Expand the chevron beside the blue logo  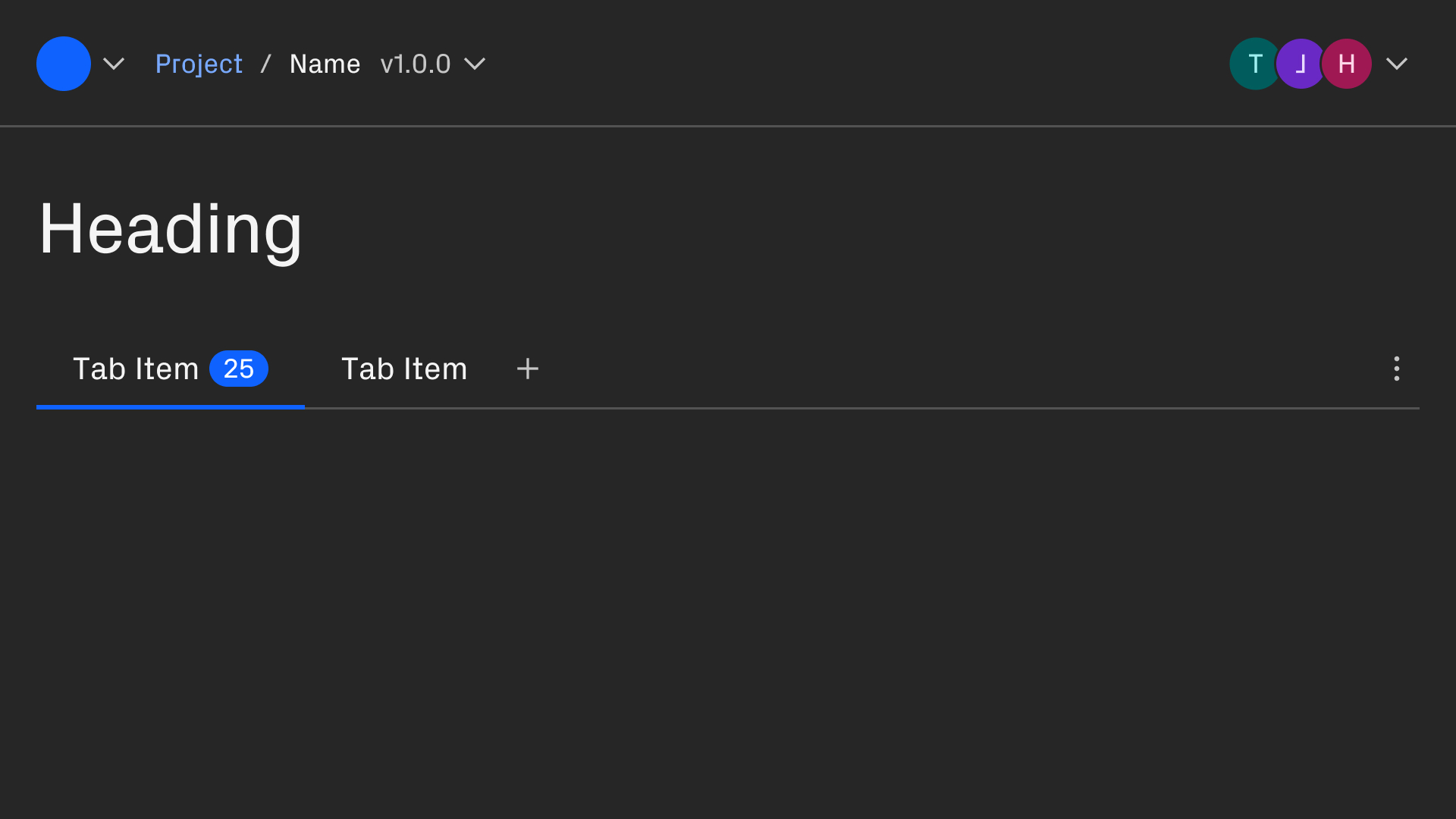coord(114,64)
